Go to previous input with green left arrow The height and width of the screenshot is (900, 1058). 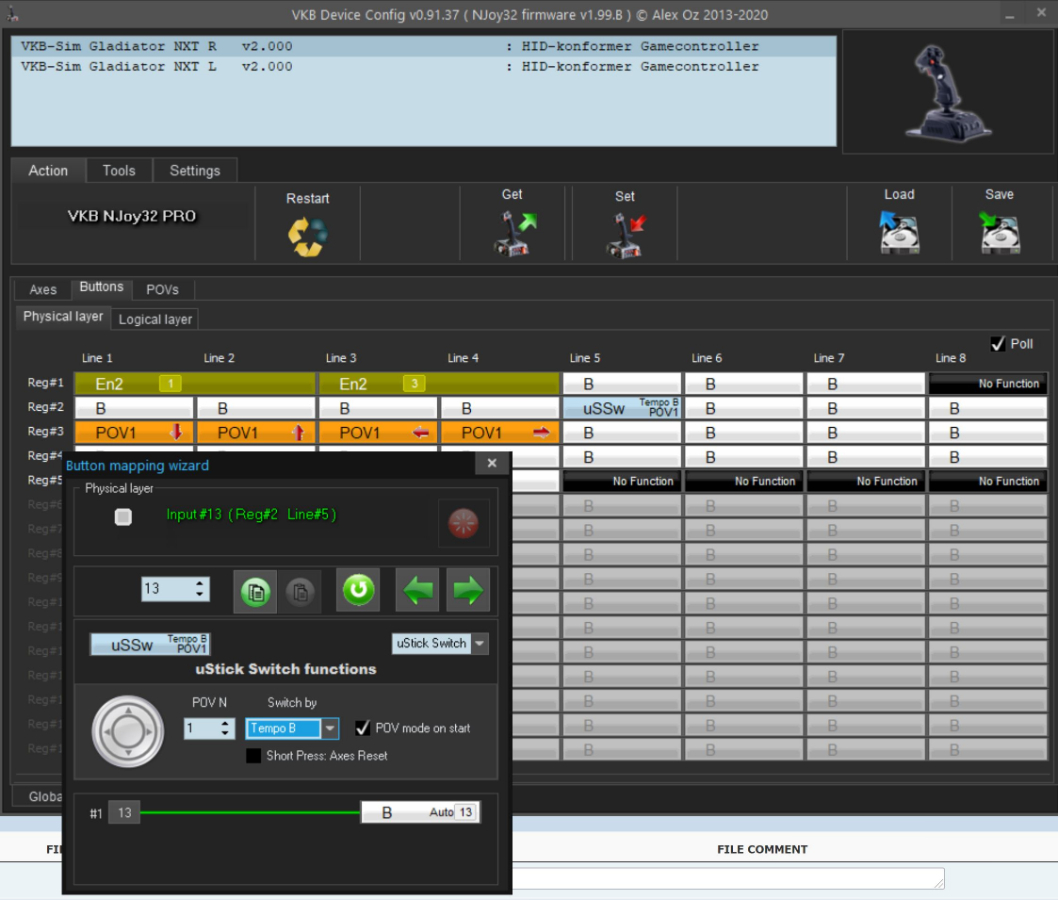pos(417,590)
